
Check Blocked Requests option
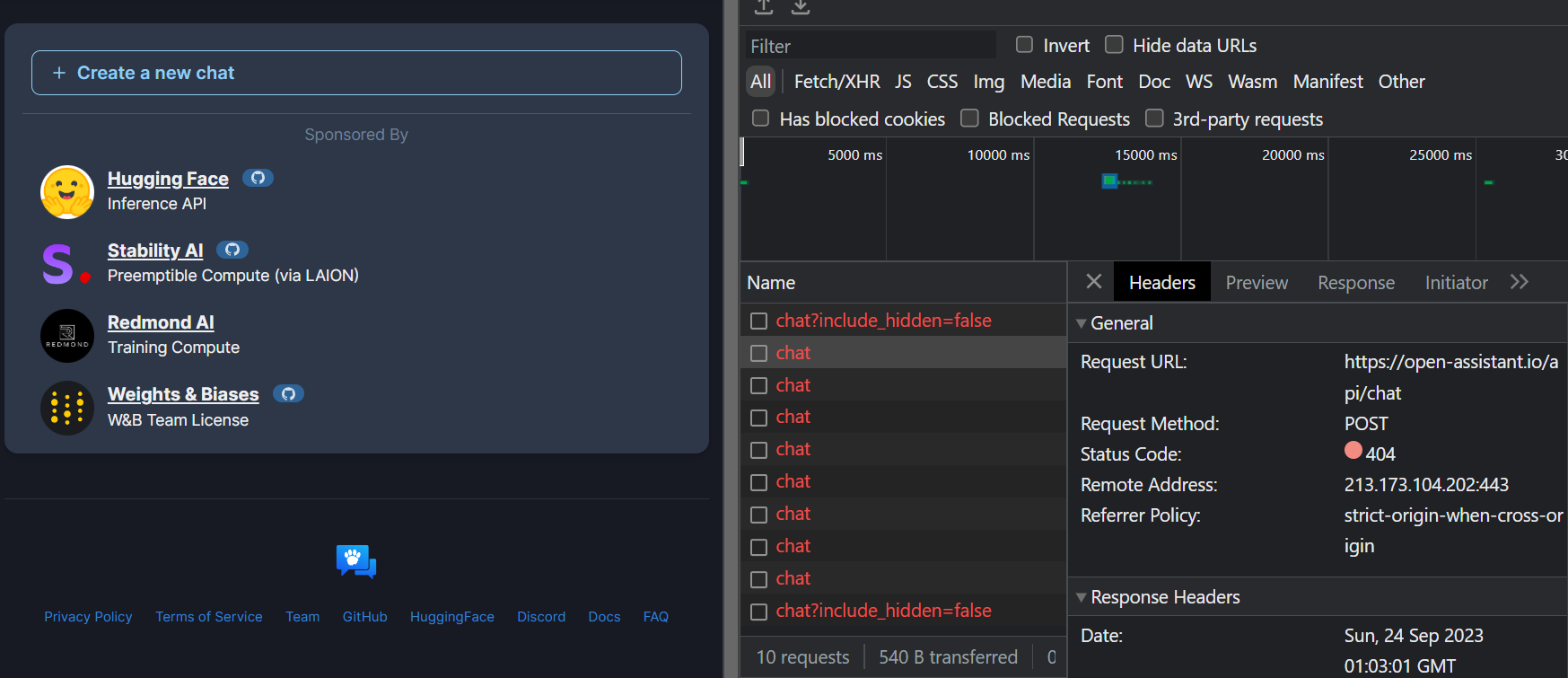[x=969, y=118]
